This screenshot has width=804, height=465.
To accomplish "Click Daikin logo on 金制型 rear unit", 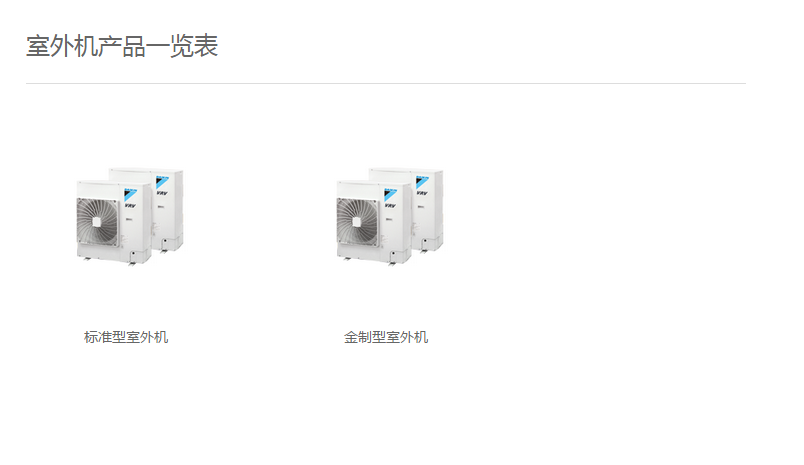I will click(423, 183).
